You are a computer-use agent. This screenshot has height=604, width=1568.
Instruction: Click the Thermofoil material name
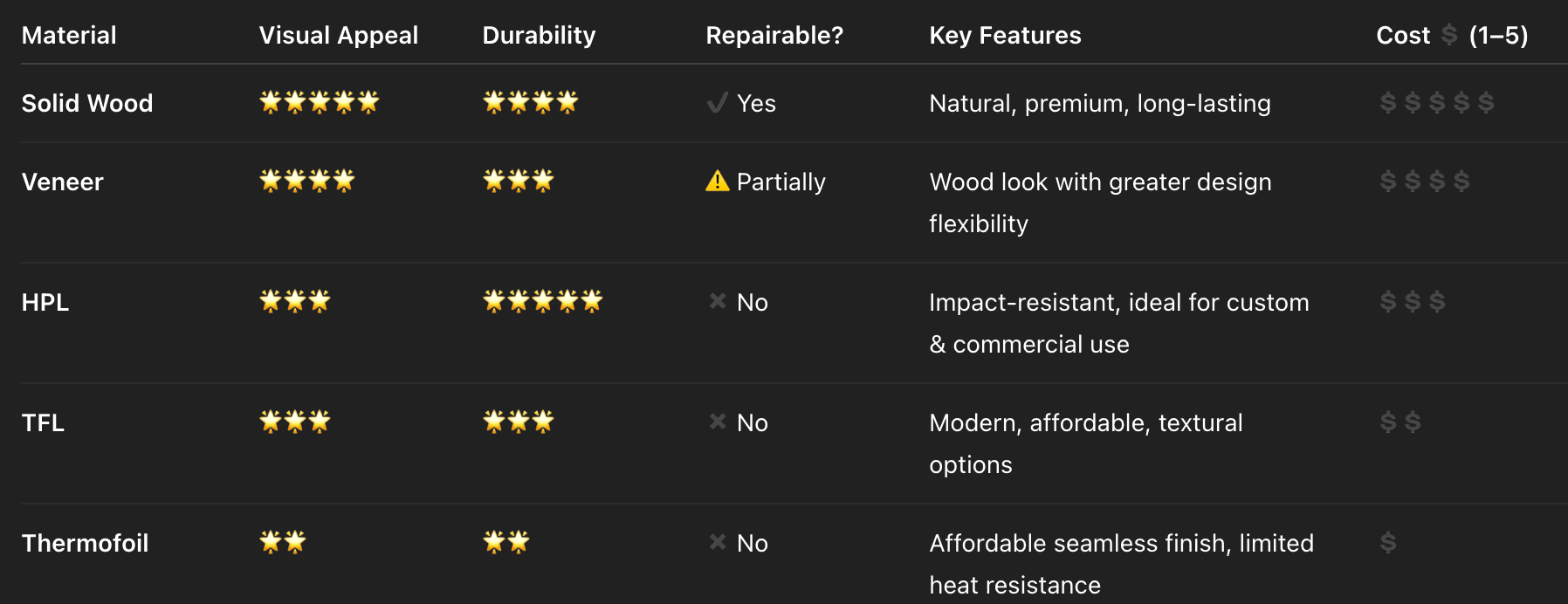pyautogui.click(x=86, y=543)
